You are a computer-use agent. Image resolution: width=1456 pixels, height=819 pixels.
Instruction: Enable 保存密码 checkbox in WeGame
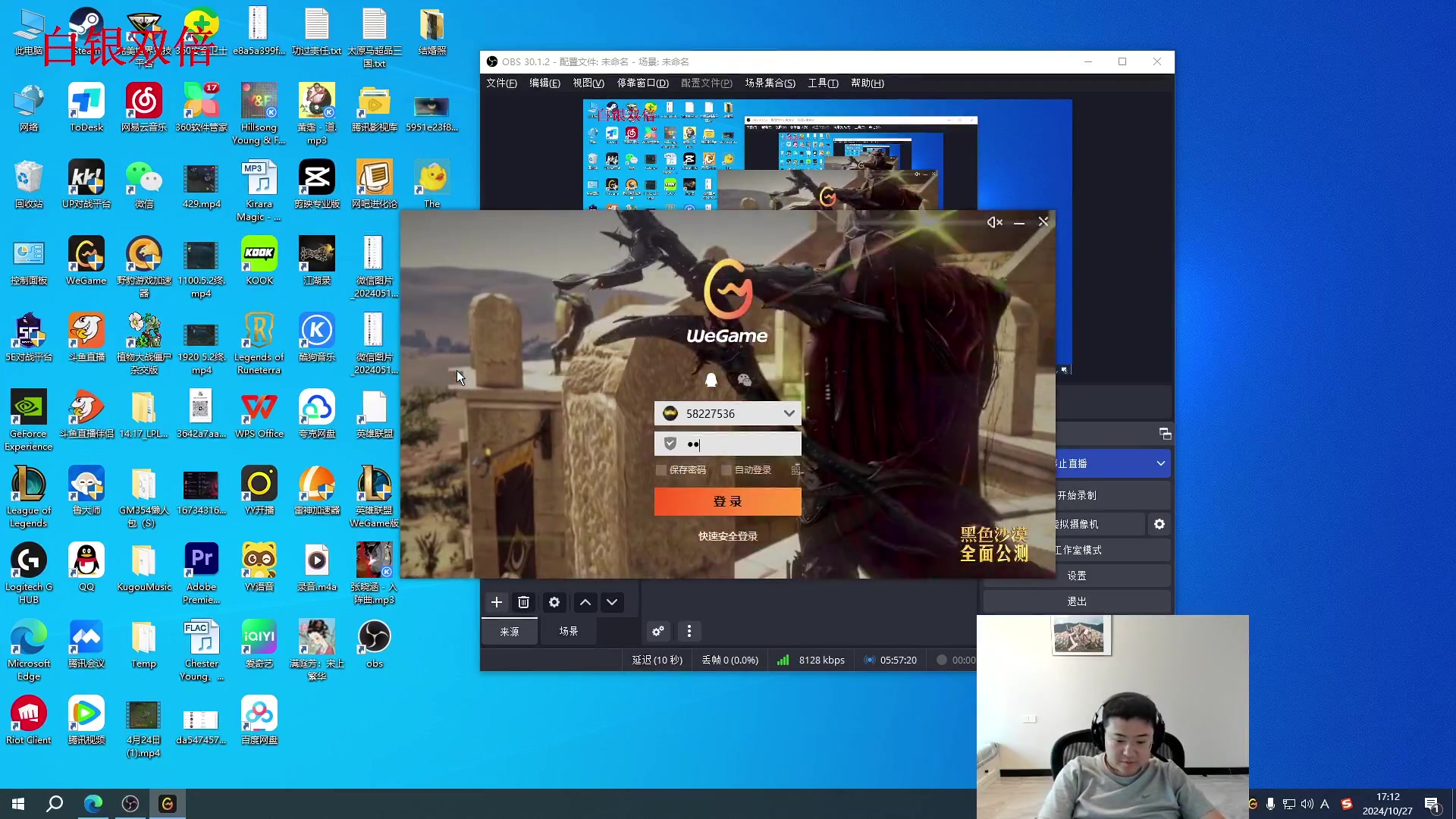[661, 470]
